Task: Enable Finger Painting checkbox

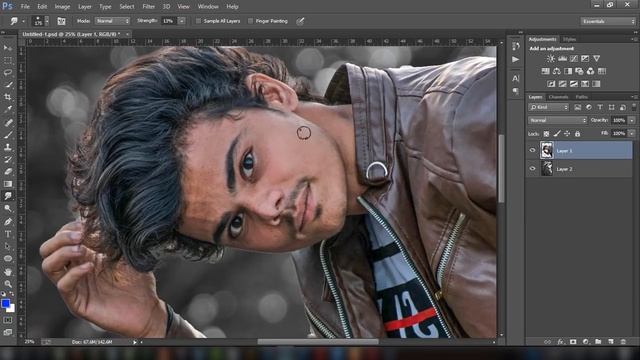Action: [x=250, y=21]
